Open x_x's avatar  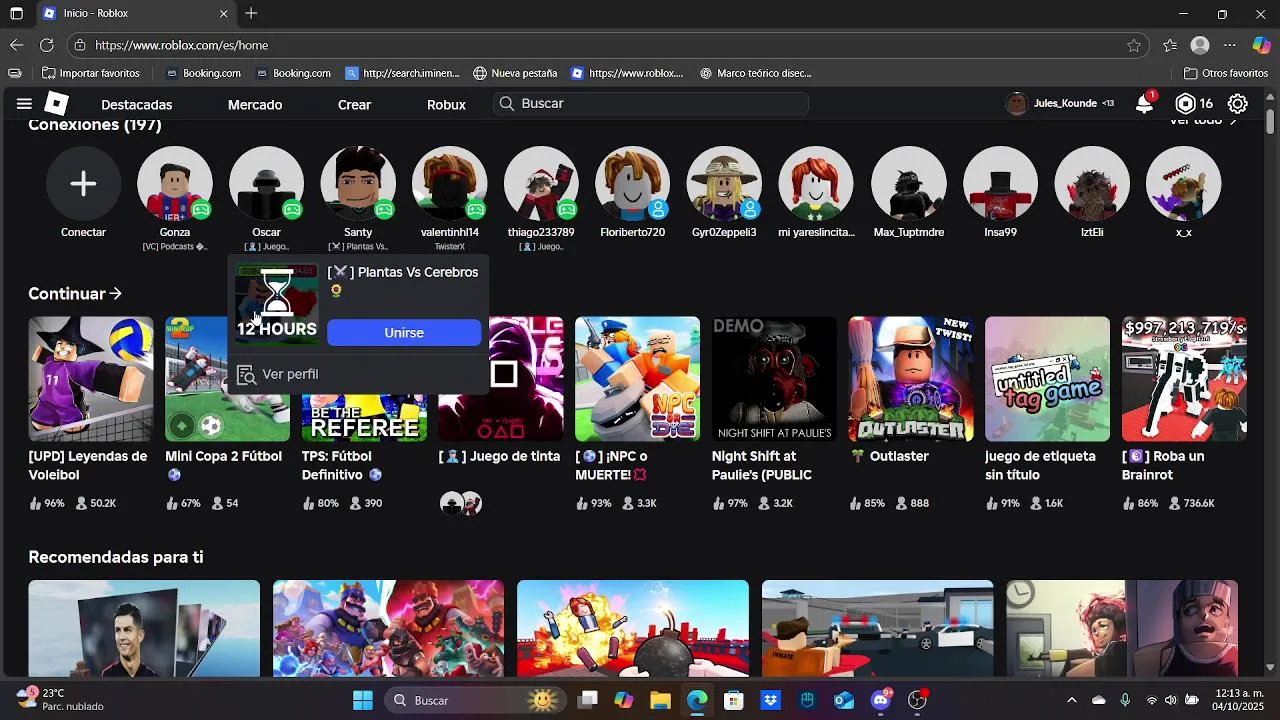tap(1183, 183)
